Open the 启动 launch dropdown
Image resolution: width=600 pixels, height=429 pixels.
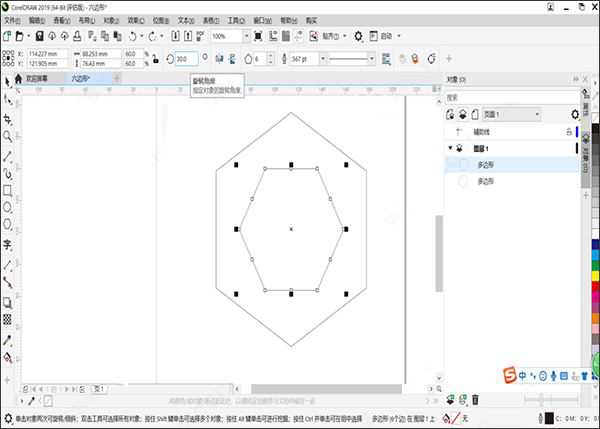point(399,36)
